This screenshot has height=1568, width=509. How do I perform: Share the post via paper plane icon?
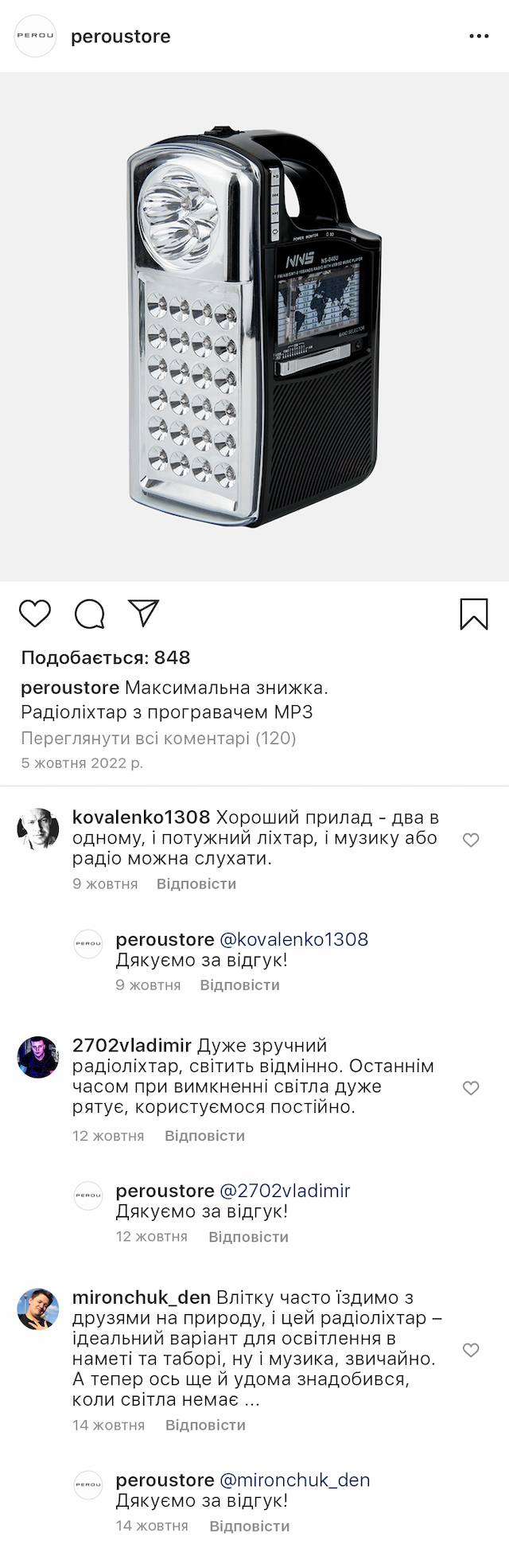coord(144,613)
